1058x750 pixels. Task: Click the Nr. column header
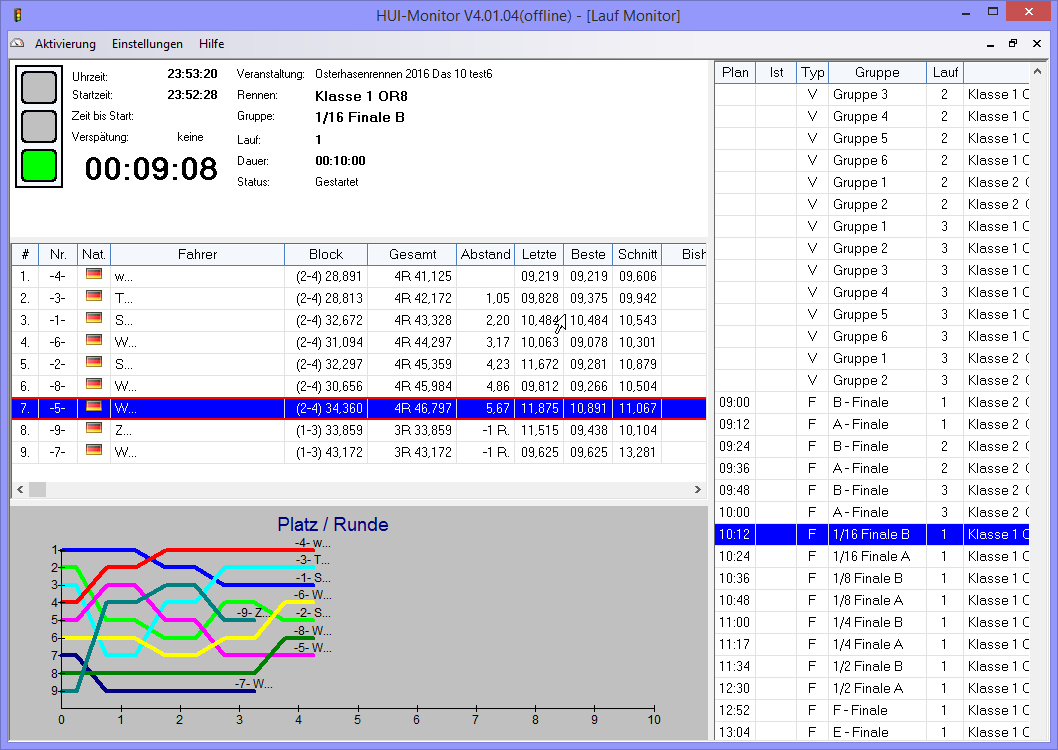(58, 254)
